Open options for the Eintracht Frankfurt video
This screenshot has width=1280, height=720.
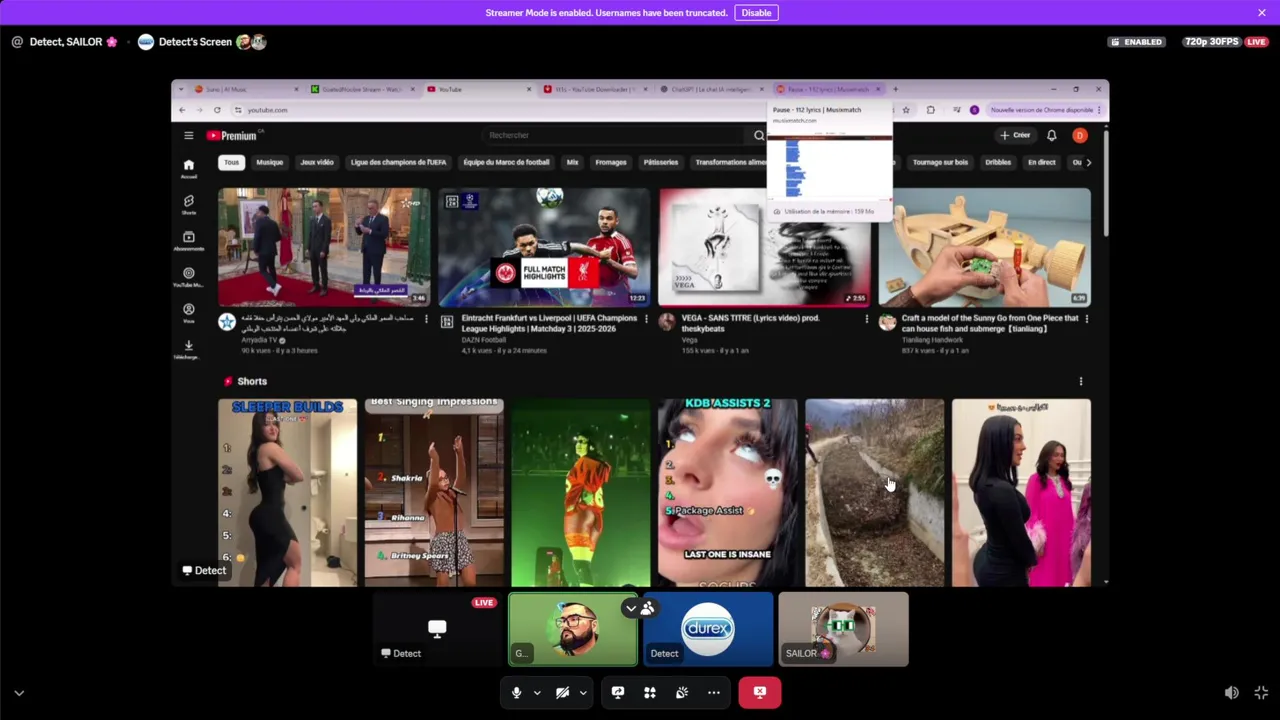click(x=646, y=319)
